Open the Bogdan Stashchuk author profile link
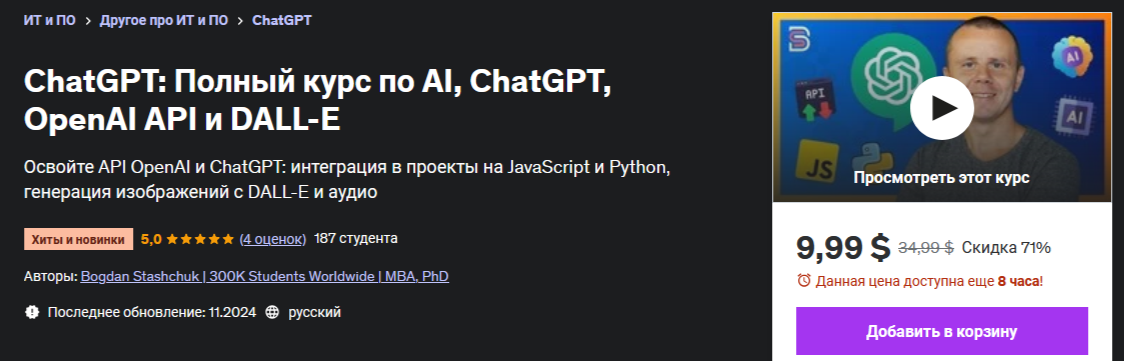 coord(265,276)
